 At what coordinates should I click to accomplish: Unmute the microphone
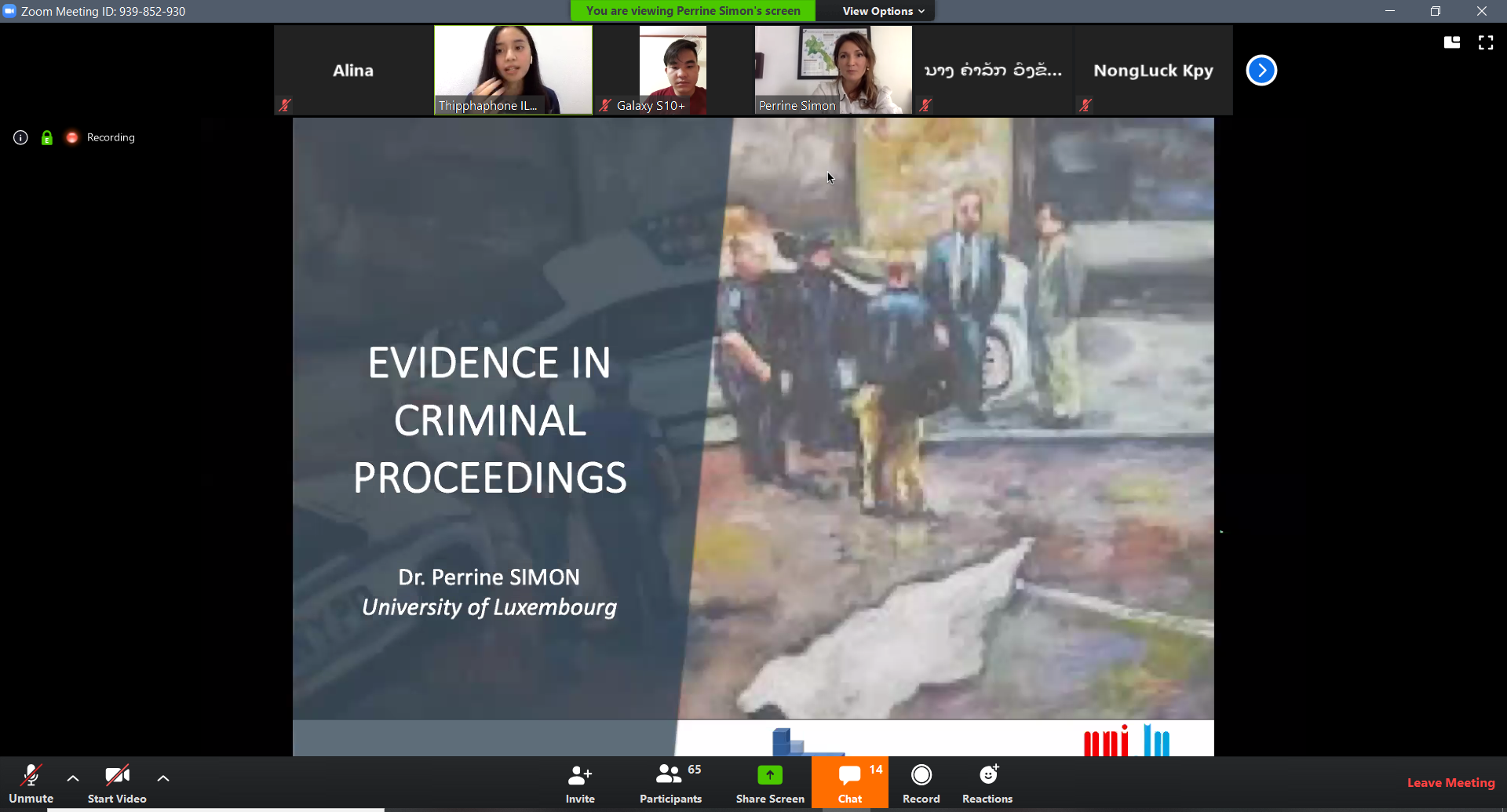coord(31,783)
